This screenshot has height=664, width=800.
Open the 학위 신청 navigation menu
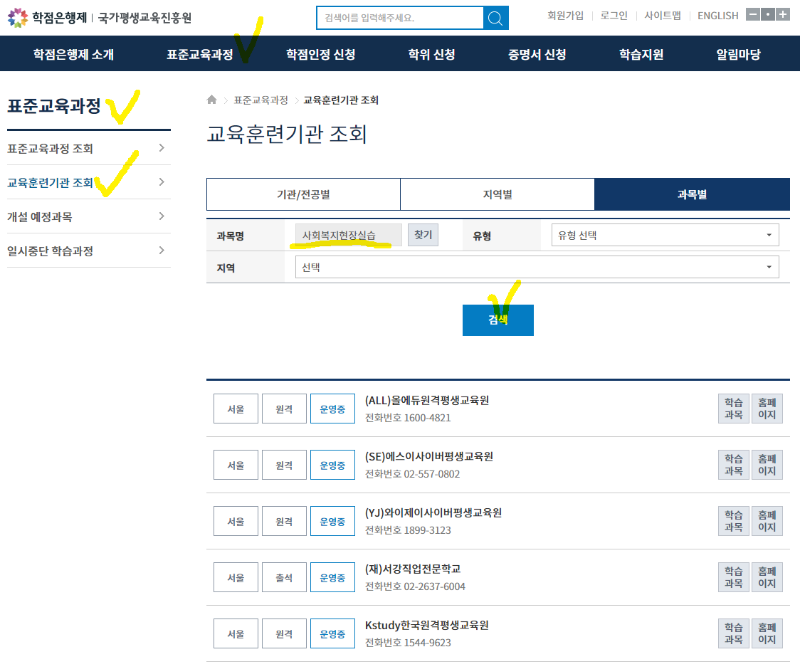click(x=430, y=56)
